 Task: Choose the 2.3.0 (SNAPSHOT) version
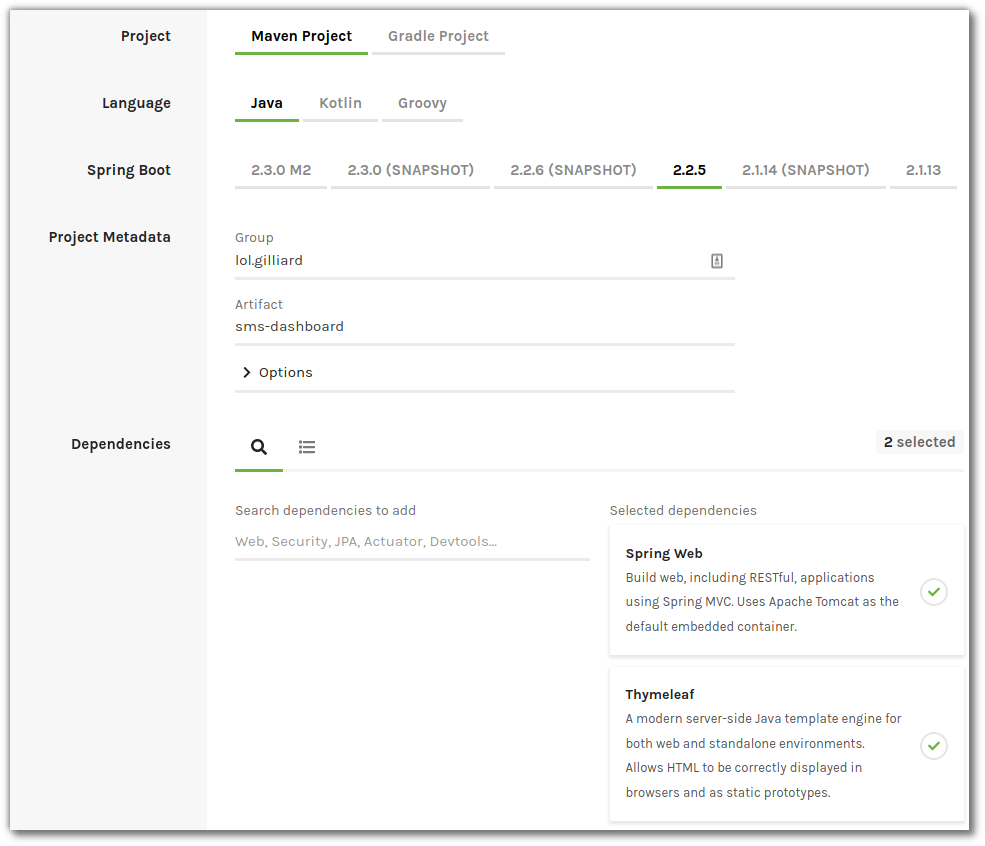click(x=409, y=170)
